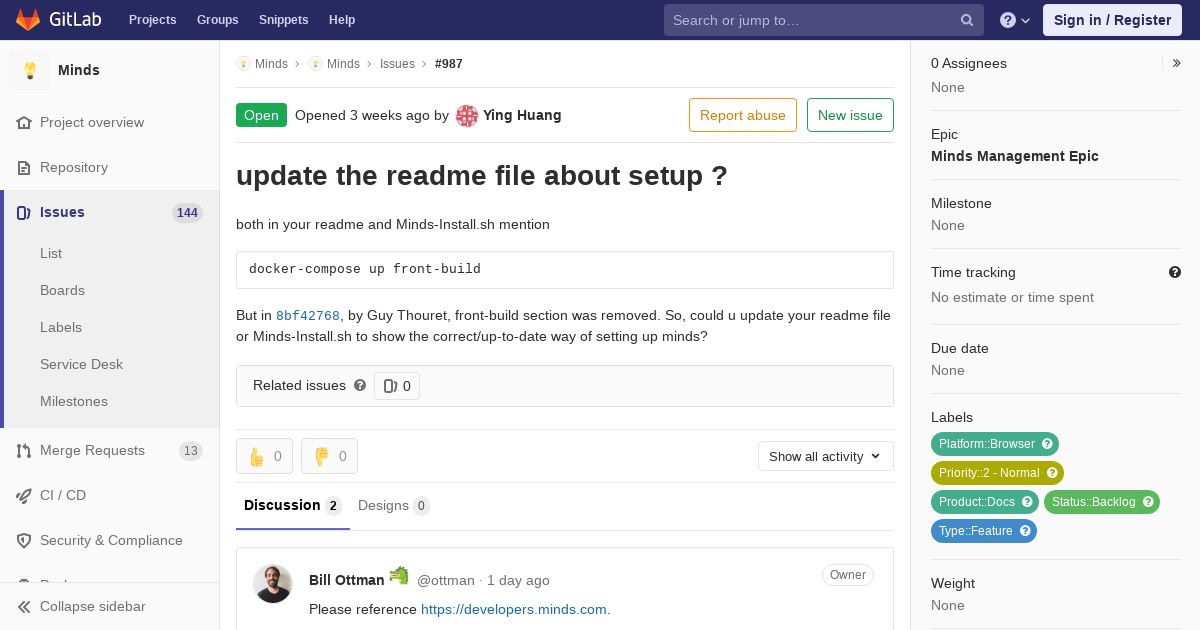Viewport: 1200px width, 630px height.
Task: Click the @ottman username
Action: click(x=445, y=580)
